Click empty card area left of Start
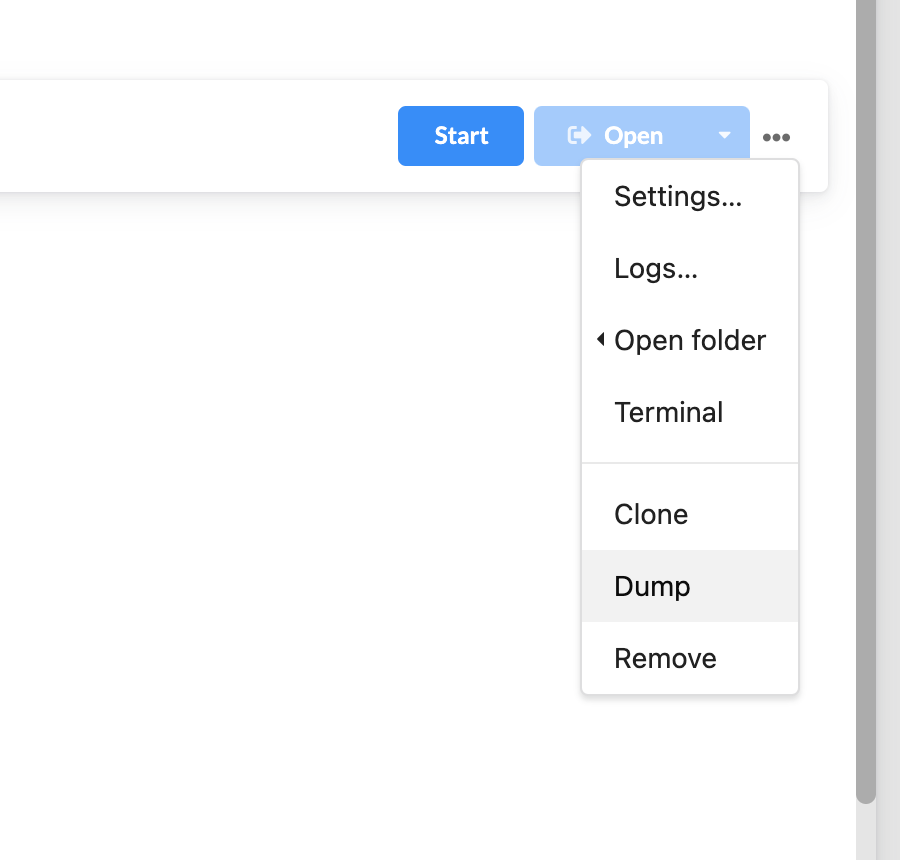 (x=200, y=136)
